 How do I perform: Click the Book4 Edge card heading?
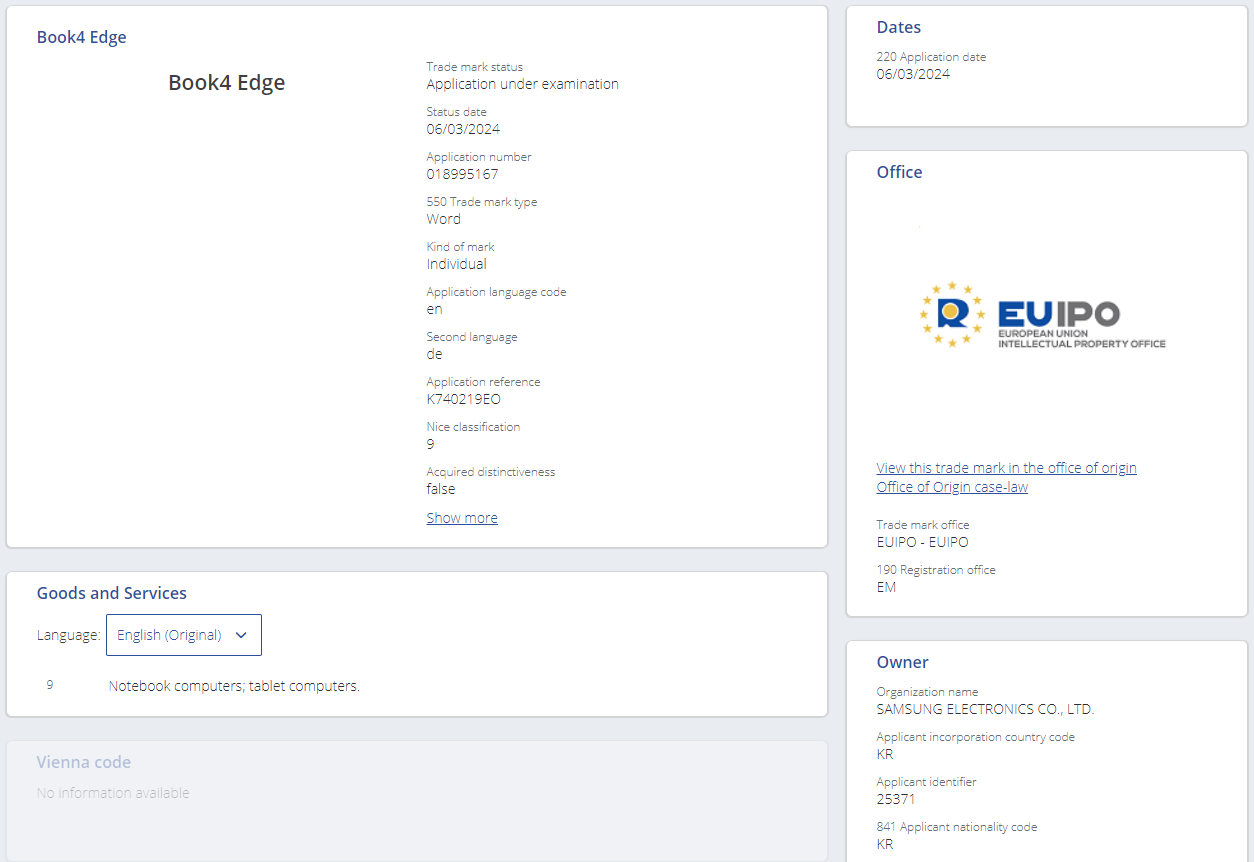point(82,38)
